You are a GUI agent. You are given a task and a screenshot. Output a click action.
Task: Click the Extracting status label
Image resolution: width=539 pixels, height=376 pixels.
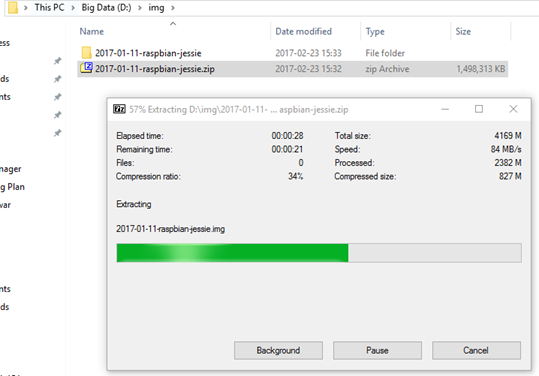(x=134, y=204)
